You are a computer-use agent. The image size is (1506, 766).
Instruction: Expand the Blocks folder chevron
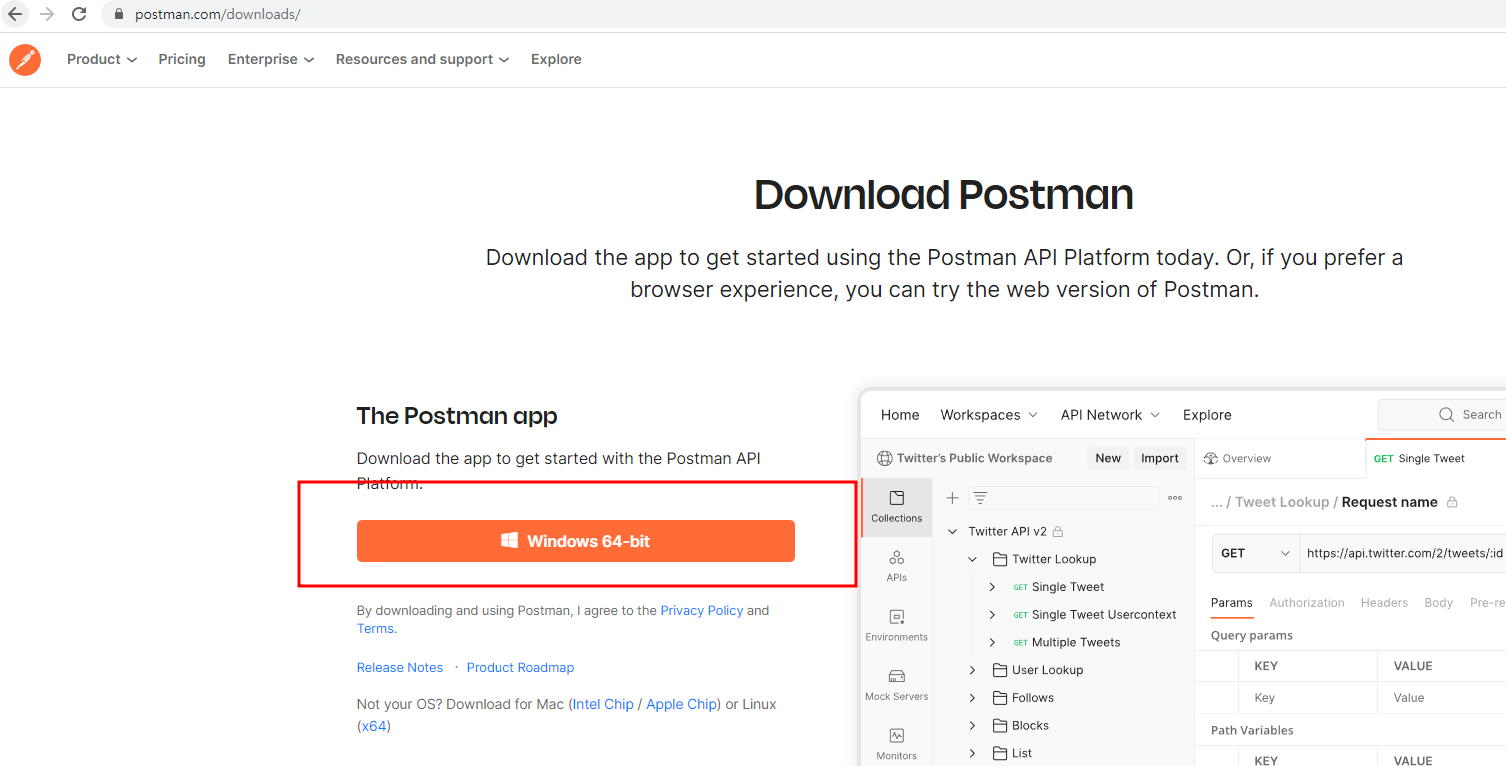pyautogui.click(x=972, y=725)
